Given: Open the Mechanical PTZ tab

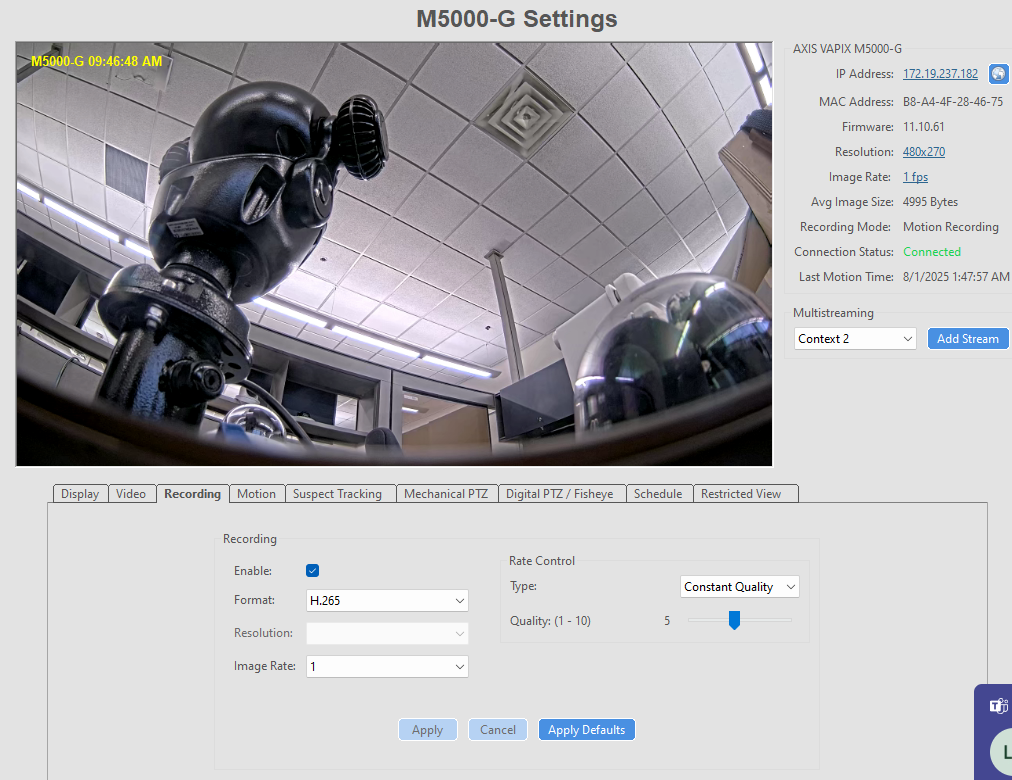Looking at the screenshot, I should tap(446, 494).
